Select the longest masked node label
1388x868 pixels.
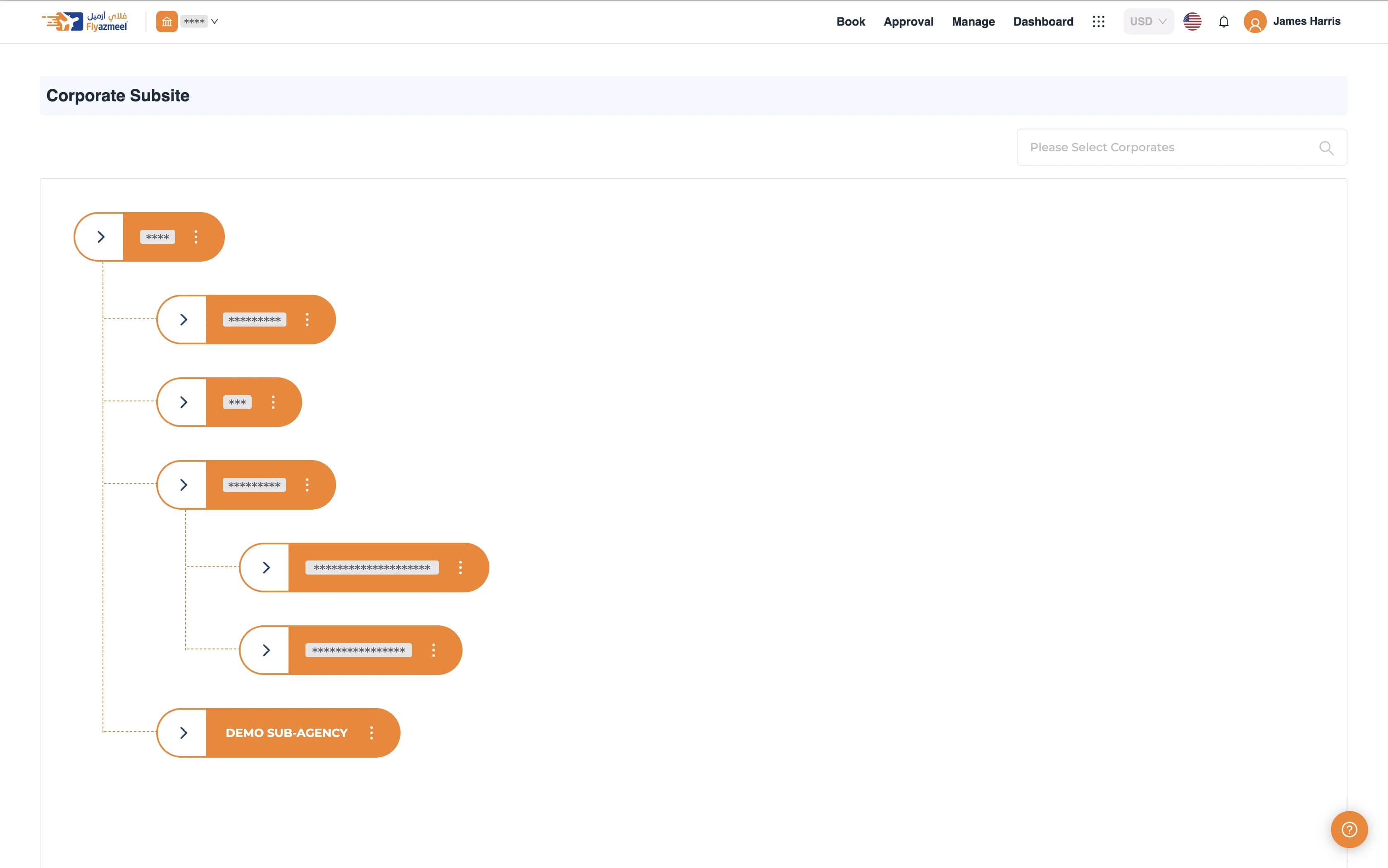click(372, 568)
